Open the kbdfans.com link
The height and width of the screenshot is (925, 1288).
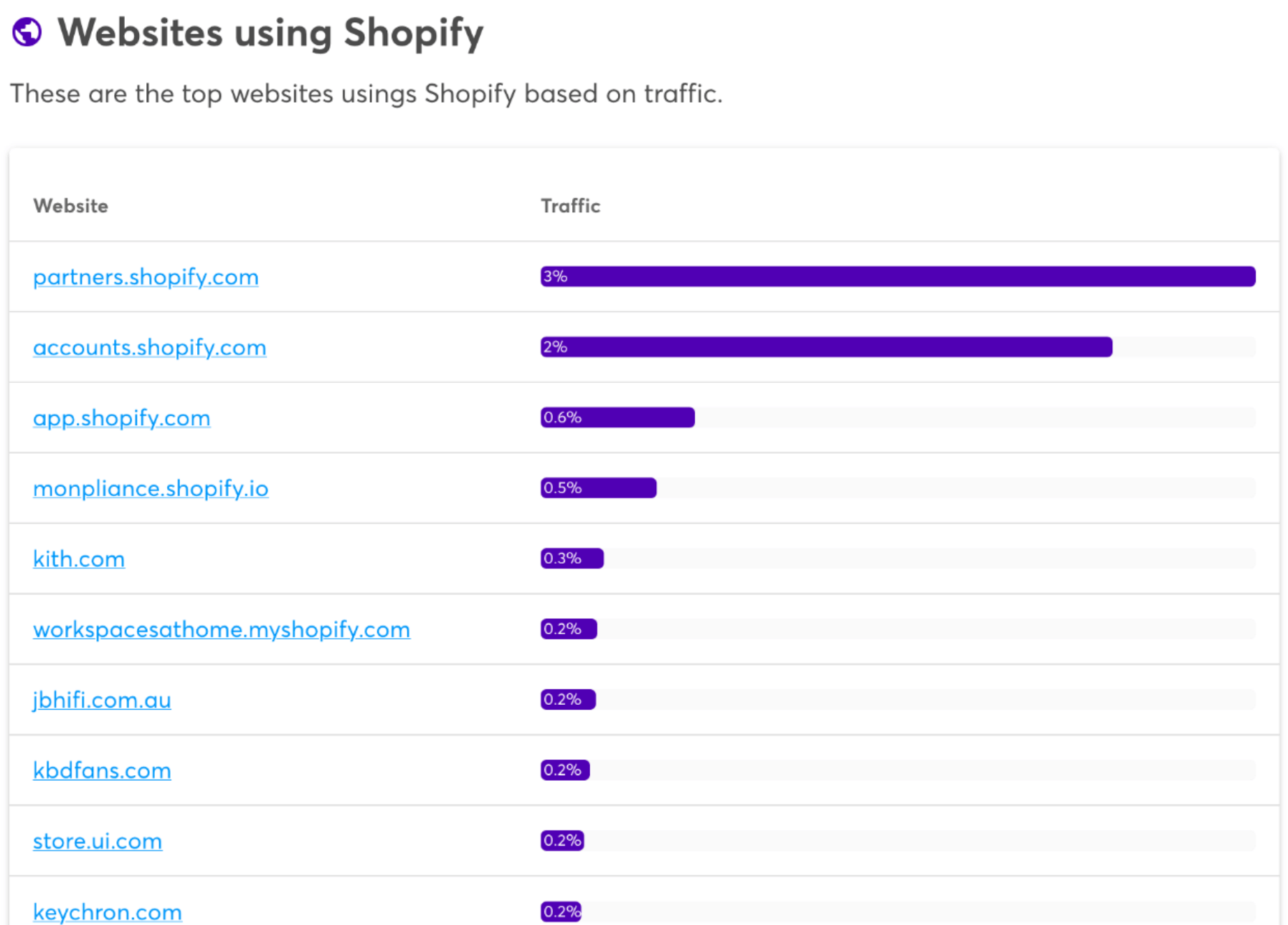pos(102,771)
